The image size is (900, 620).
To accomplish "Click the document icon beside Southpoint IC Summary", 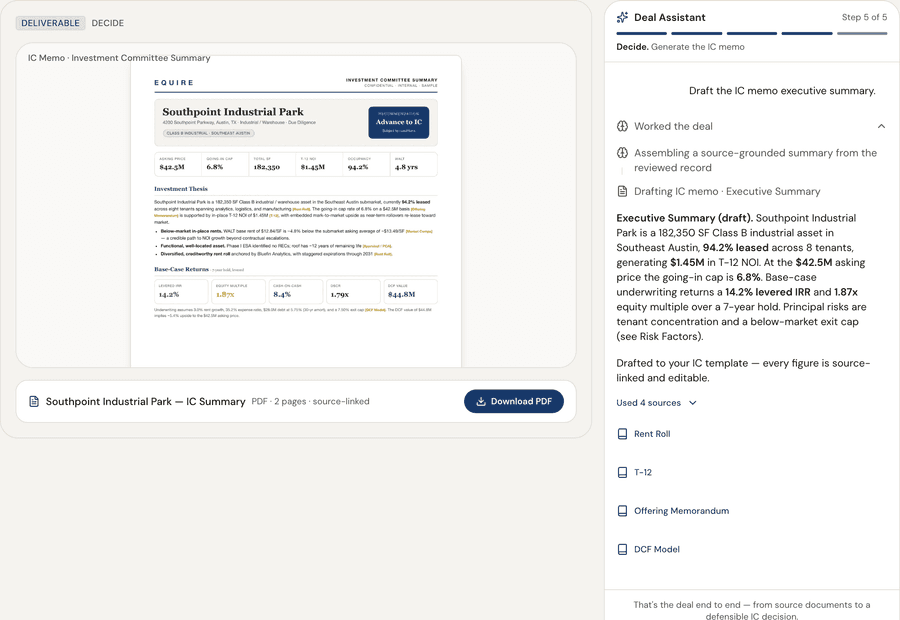I will [x=34, y=401].
